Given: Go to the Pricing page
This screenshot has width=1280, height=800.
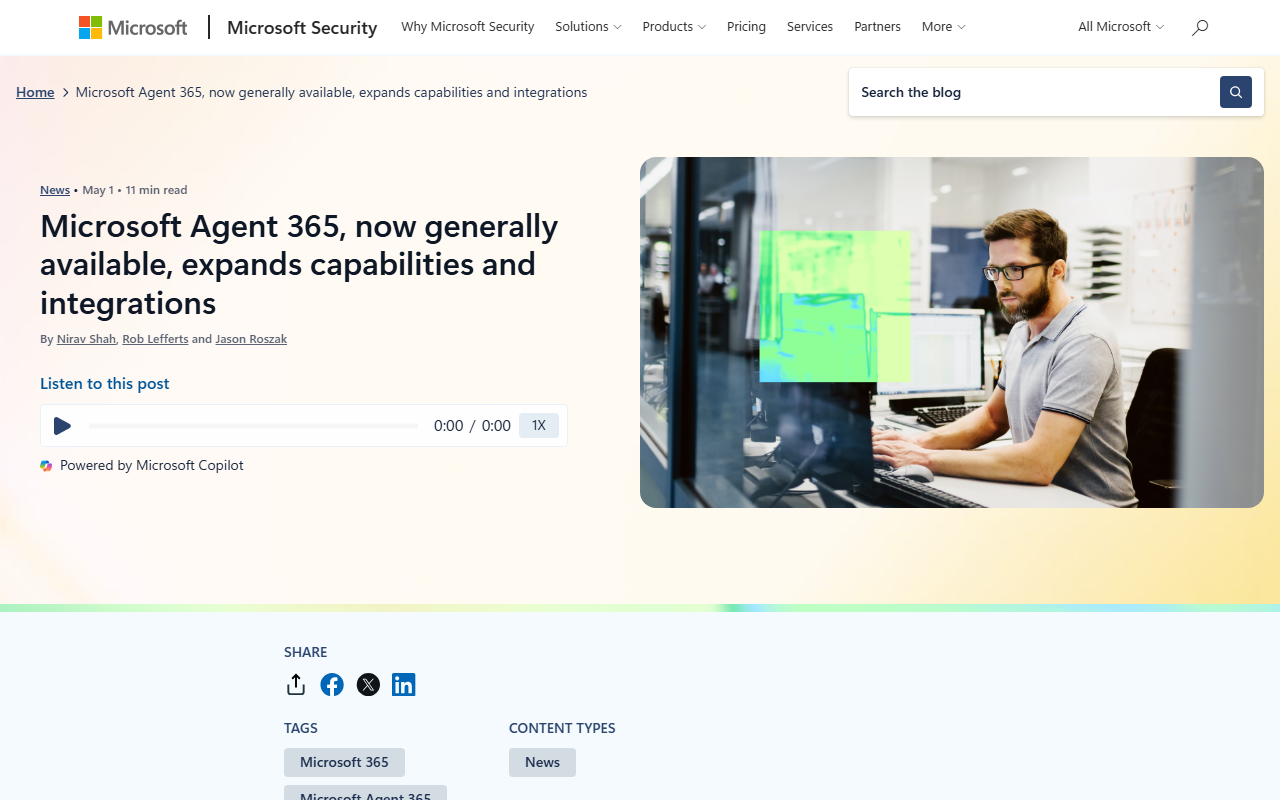Looking at the screenshot, I should tap(746, 27).
